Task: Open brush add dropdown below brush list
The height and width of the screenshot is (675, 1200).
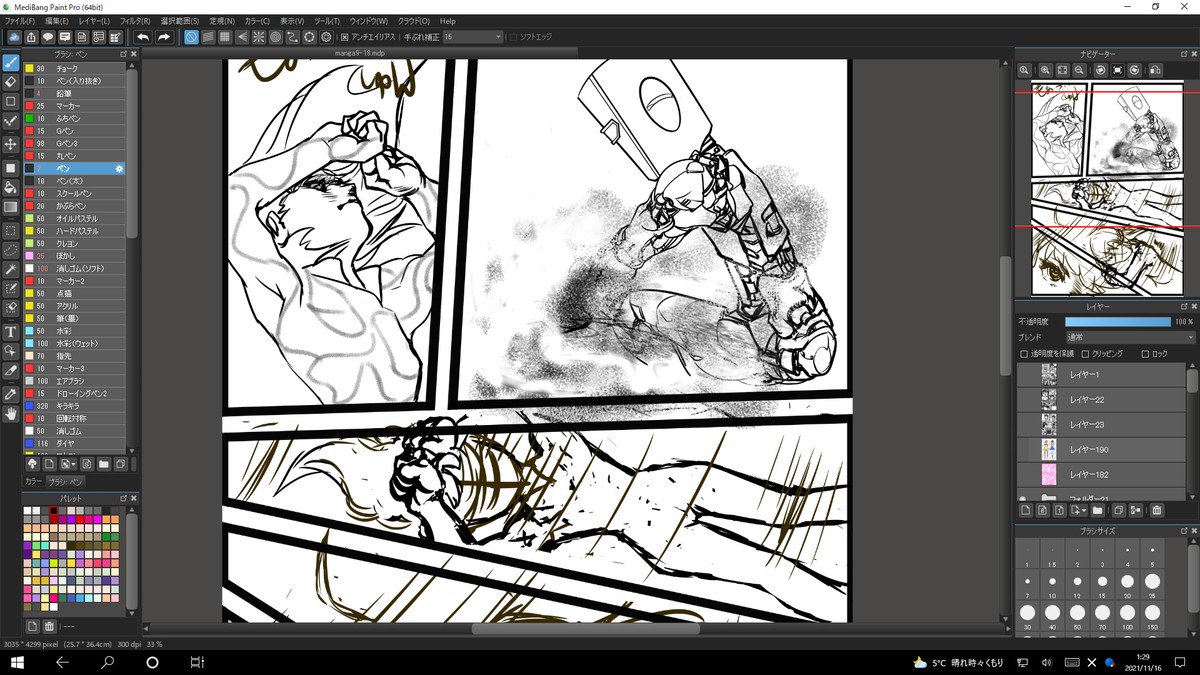Action: coord(67,464)
